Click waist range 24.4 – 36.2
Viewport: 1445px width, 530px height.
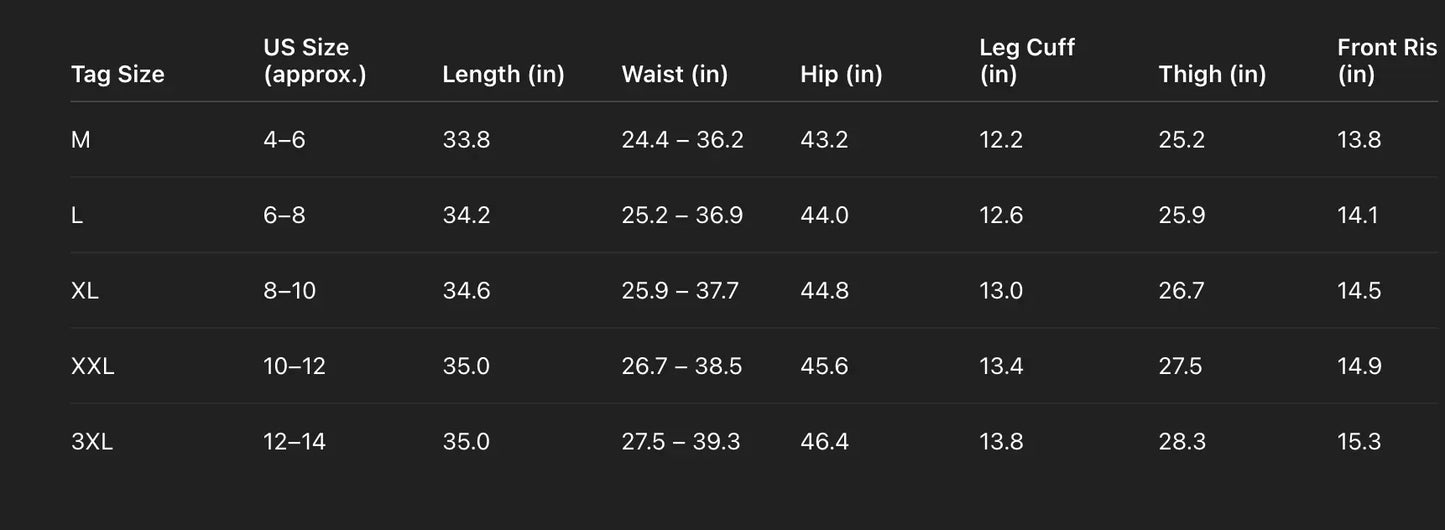click(682, 140)
